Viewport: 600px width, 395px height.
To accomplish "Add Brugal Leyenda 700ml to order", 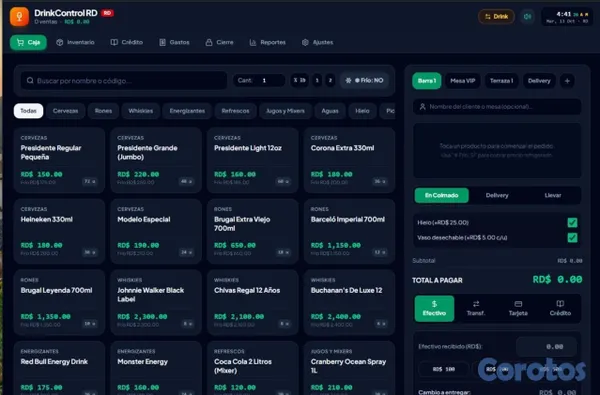I will (x=59, y=303).
